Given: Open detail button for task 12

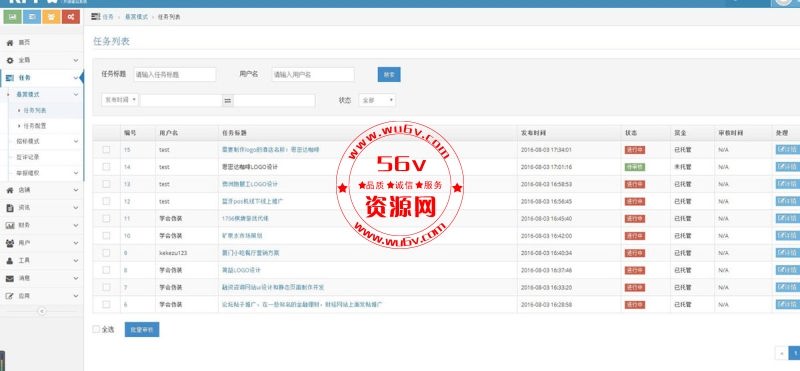Looking at the screenshot, I should 788,201.
